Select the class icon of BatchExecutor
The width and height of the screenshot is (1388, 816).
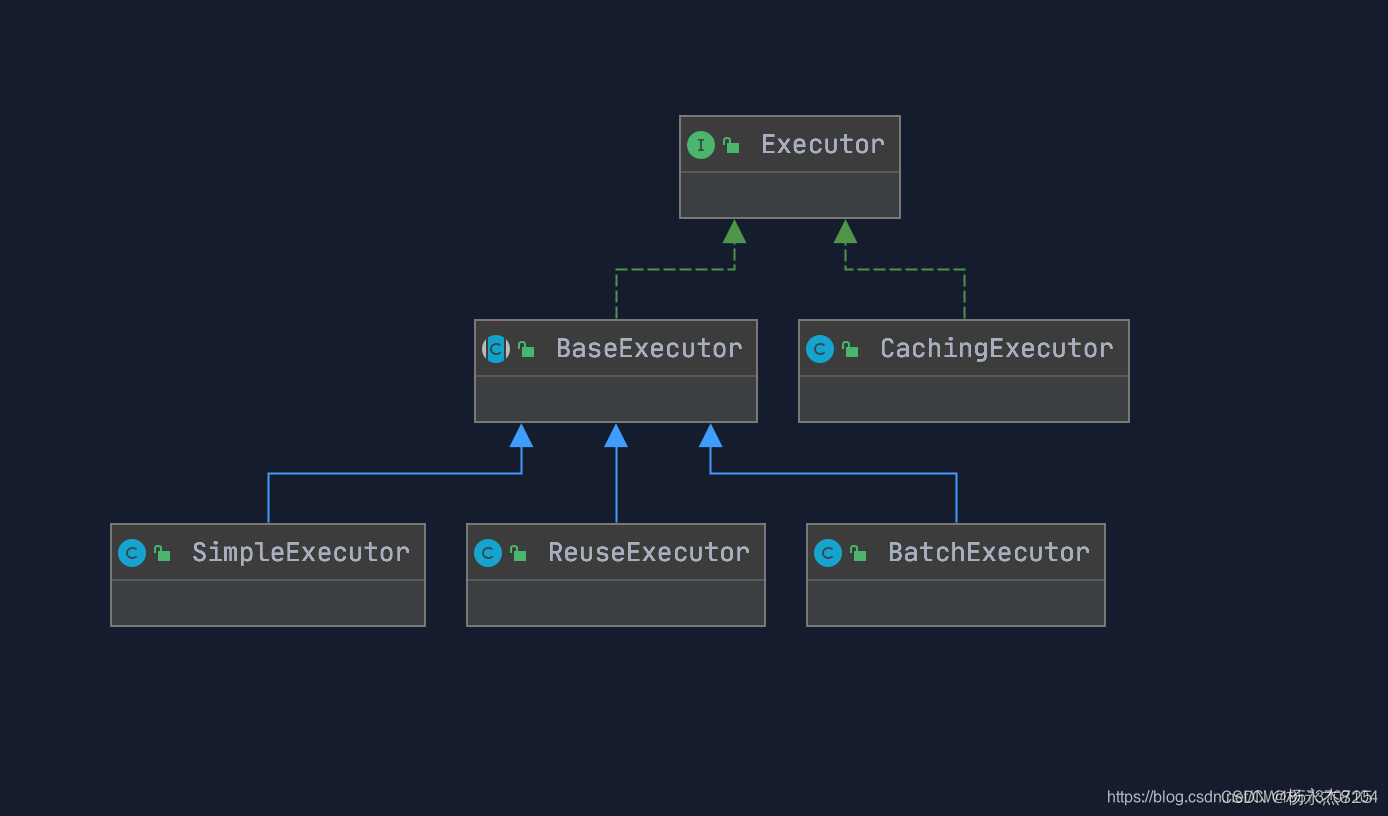[827, 552]
